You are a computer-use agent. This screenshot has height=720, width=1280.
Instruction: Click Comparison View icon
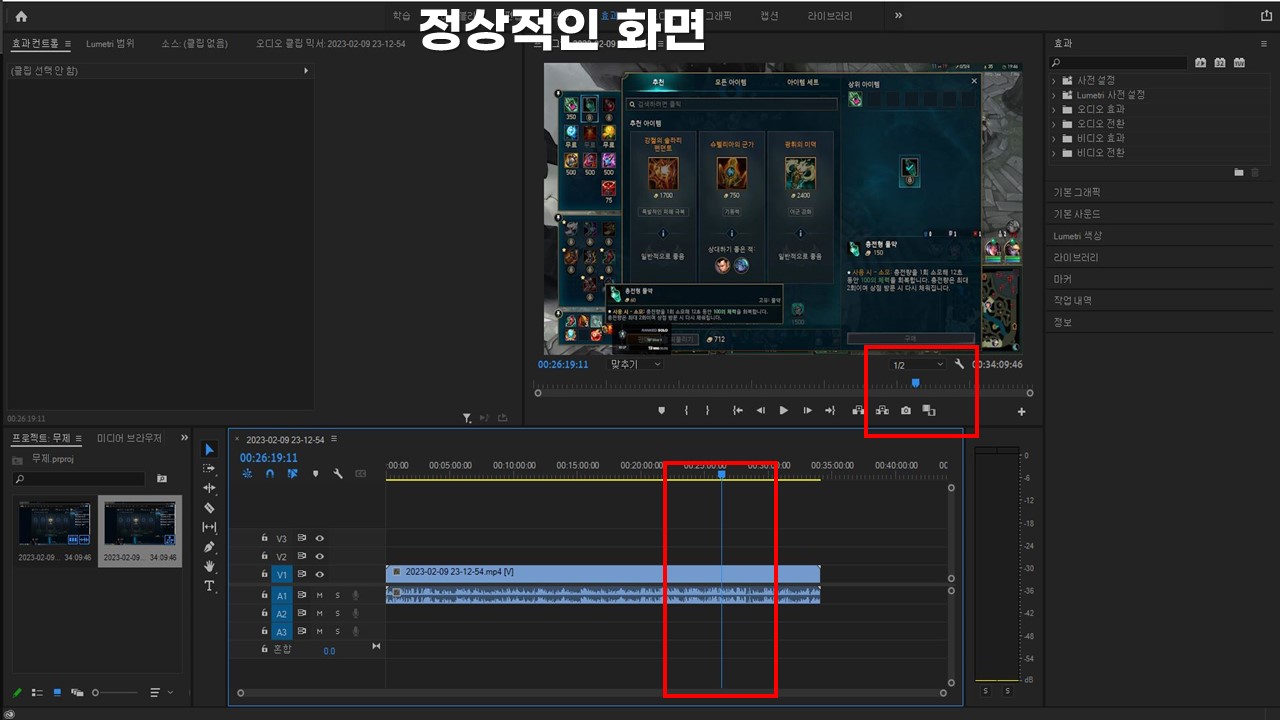tap(929, 411)
